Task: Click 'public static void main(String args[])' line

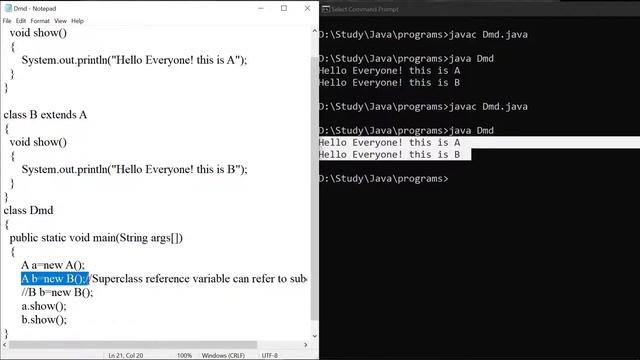Action: (x=96, y=238)
